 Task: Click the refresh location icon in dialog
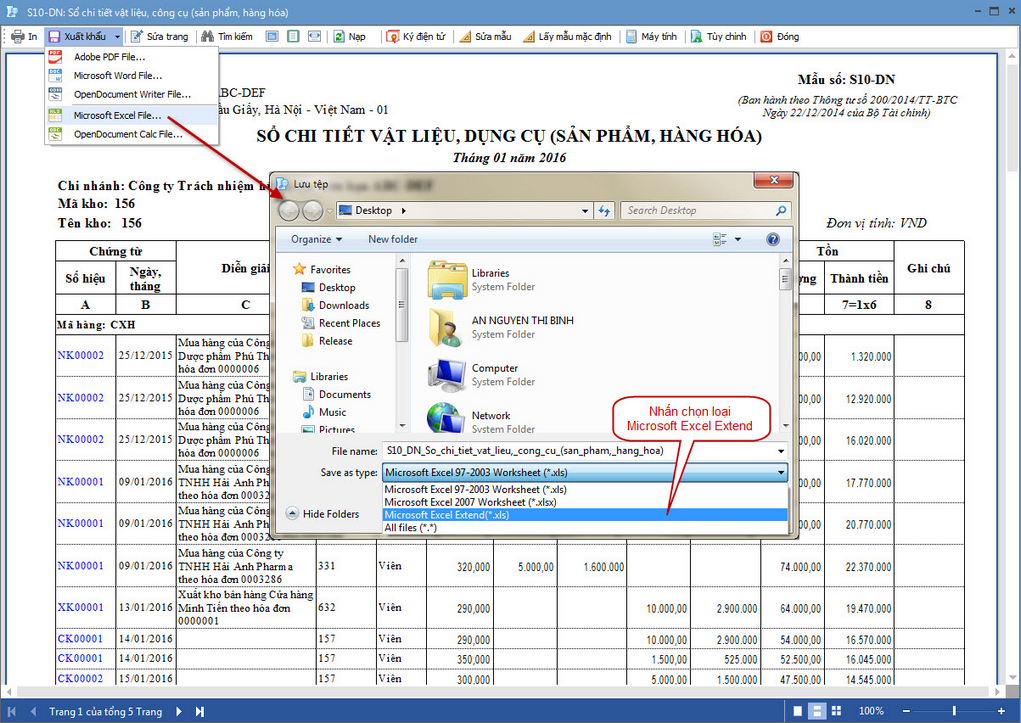604,210
